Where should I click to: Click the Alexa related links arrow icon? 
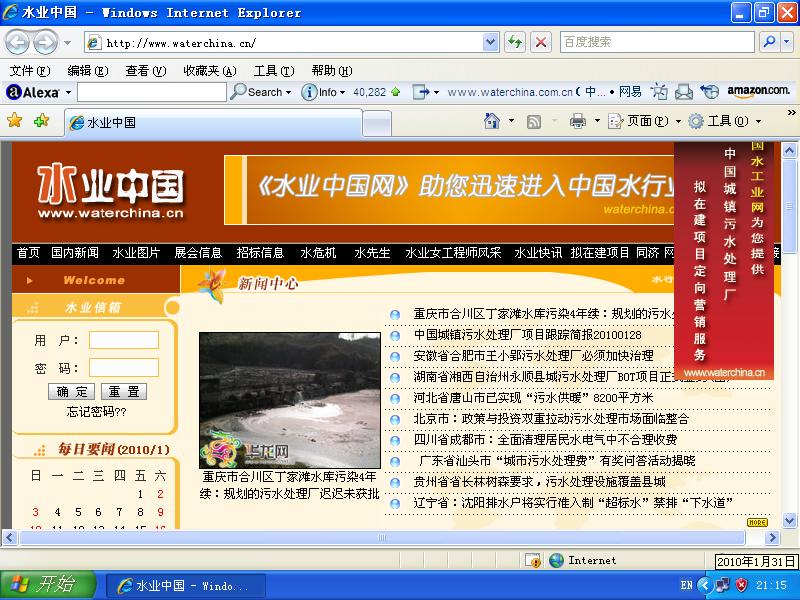pyautogui.click(x=421, y=92)
